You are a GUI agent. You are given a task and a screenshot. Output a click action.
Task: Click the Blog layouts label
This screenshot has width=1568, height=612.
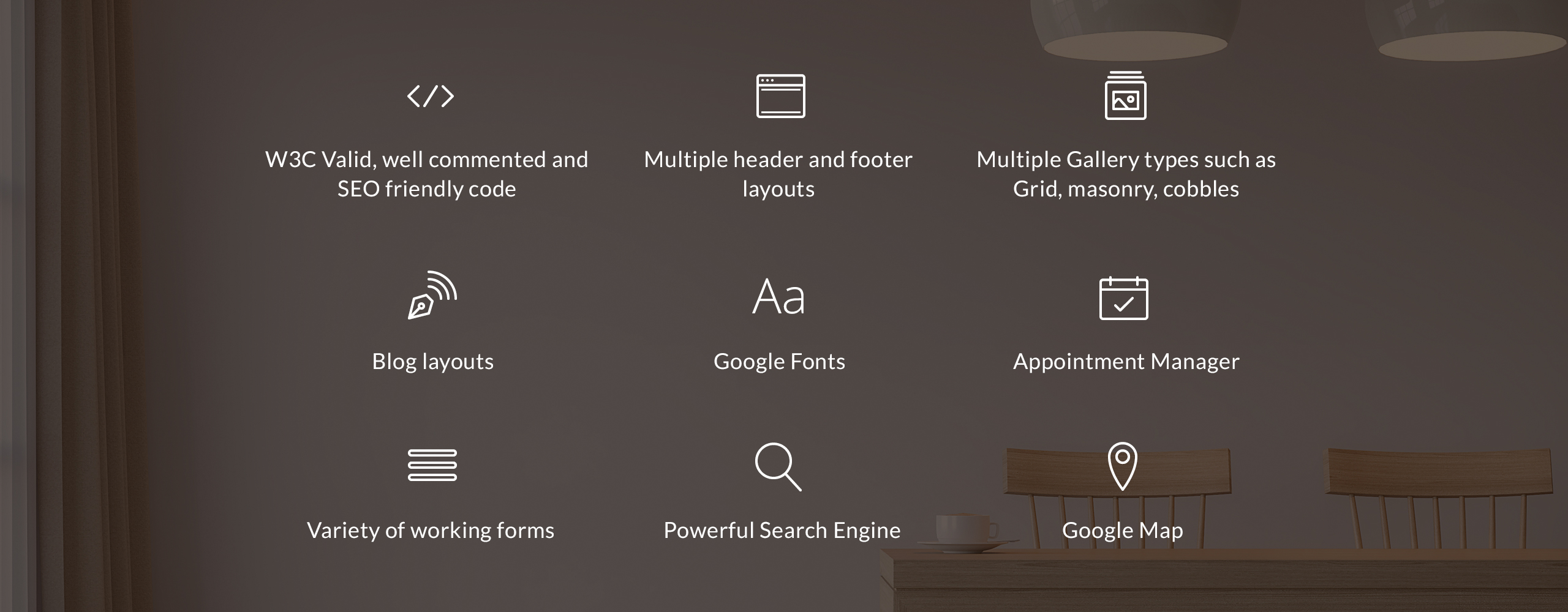tap(432, 362)
